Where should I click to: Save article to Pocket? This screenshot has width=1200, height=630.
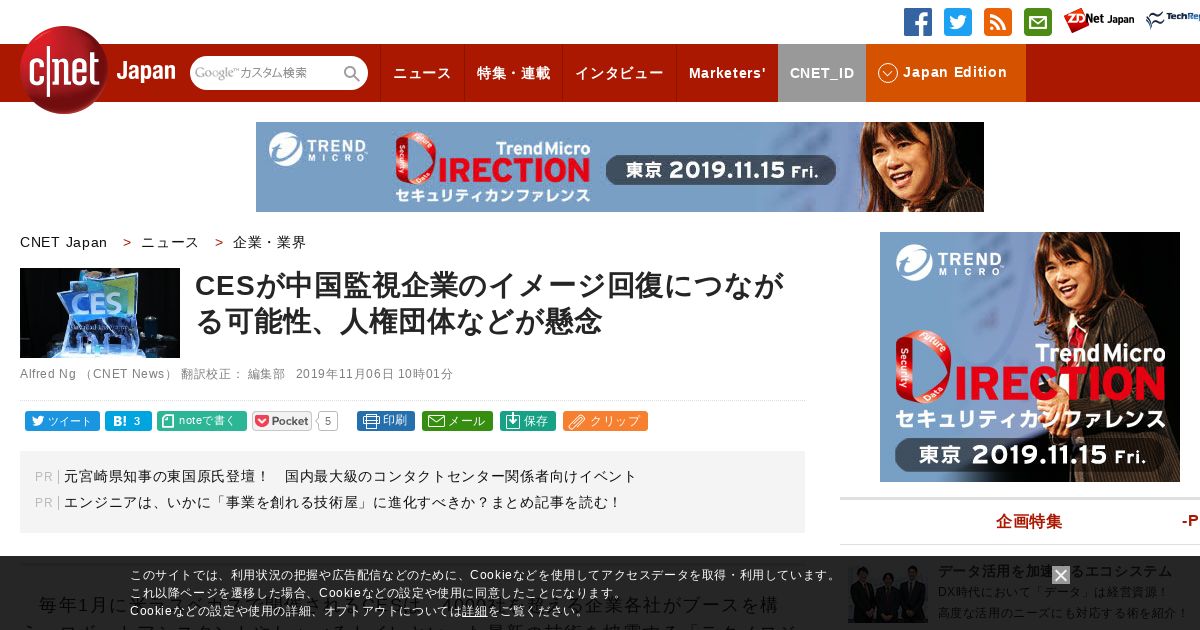coord(282,421)
